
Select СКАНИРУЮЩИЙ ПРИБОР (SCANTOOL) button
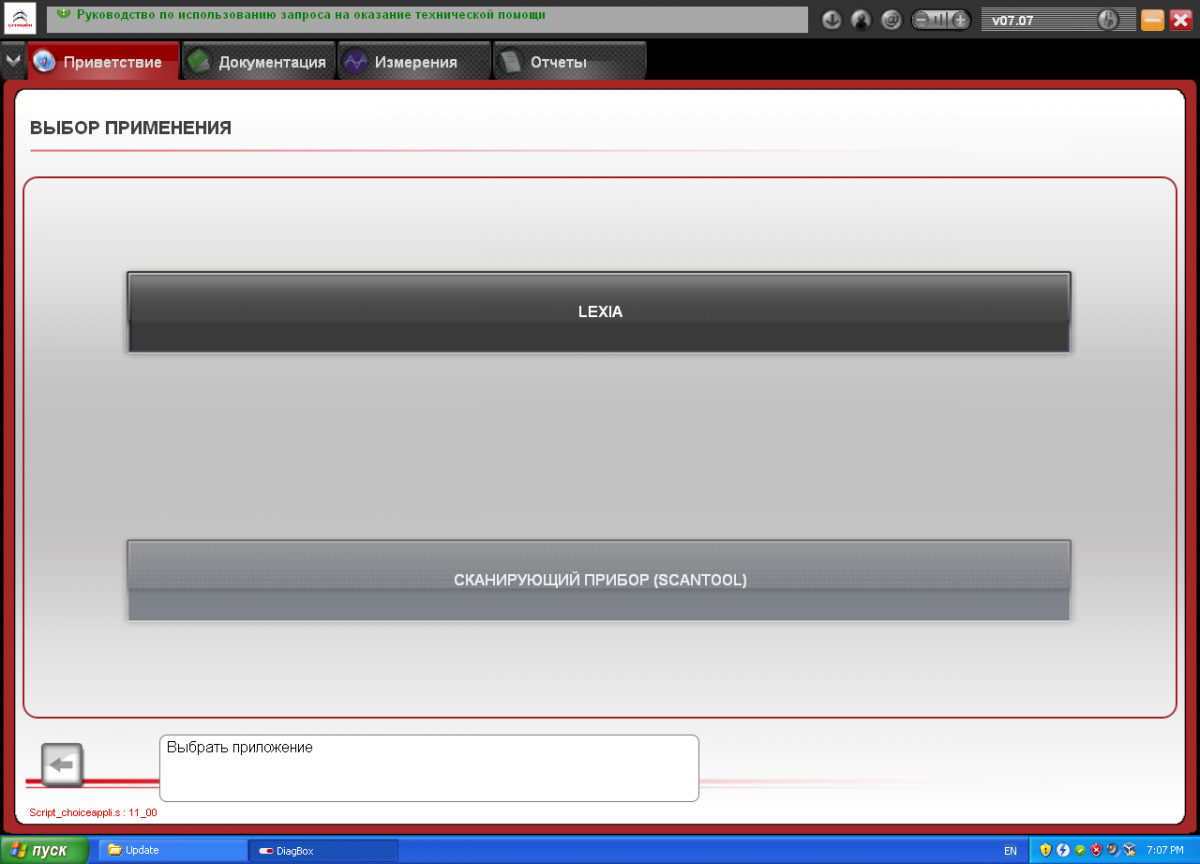click(600, 580)
